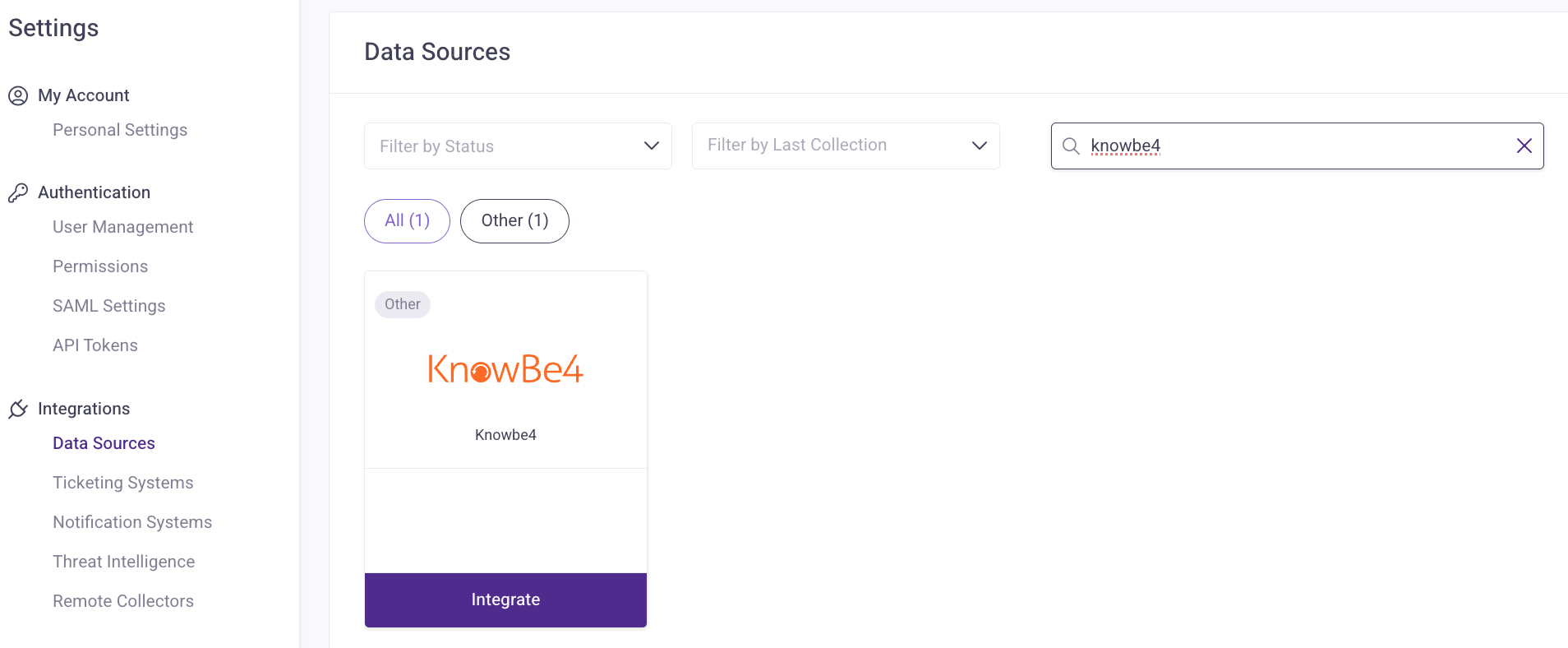
Task: Click the Integrate button for Knowbe4
Action: pos(505,599)
